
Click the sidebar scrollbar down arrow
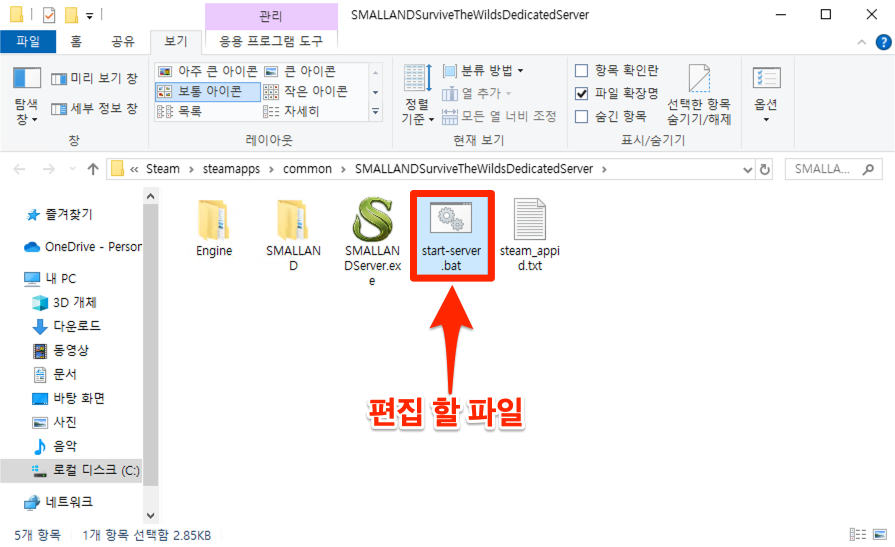[x=151, y=516]
